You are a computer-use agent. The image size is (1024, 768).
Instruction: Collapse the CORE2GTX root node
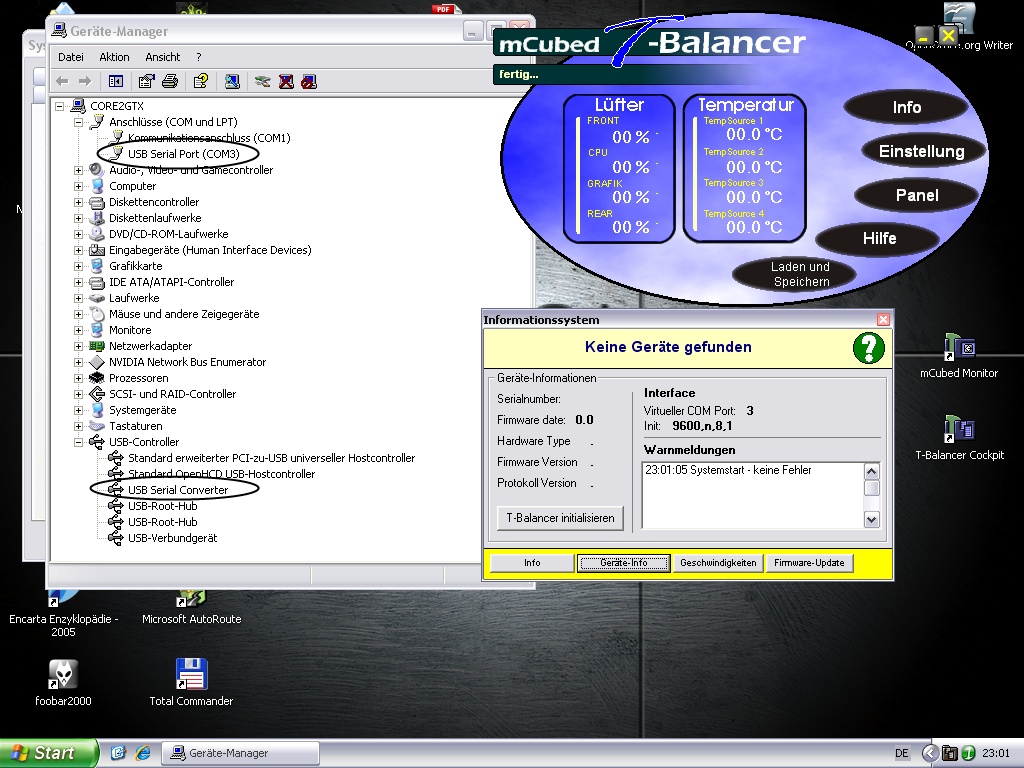pos(59,106)
